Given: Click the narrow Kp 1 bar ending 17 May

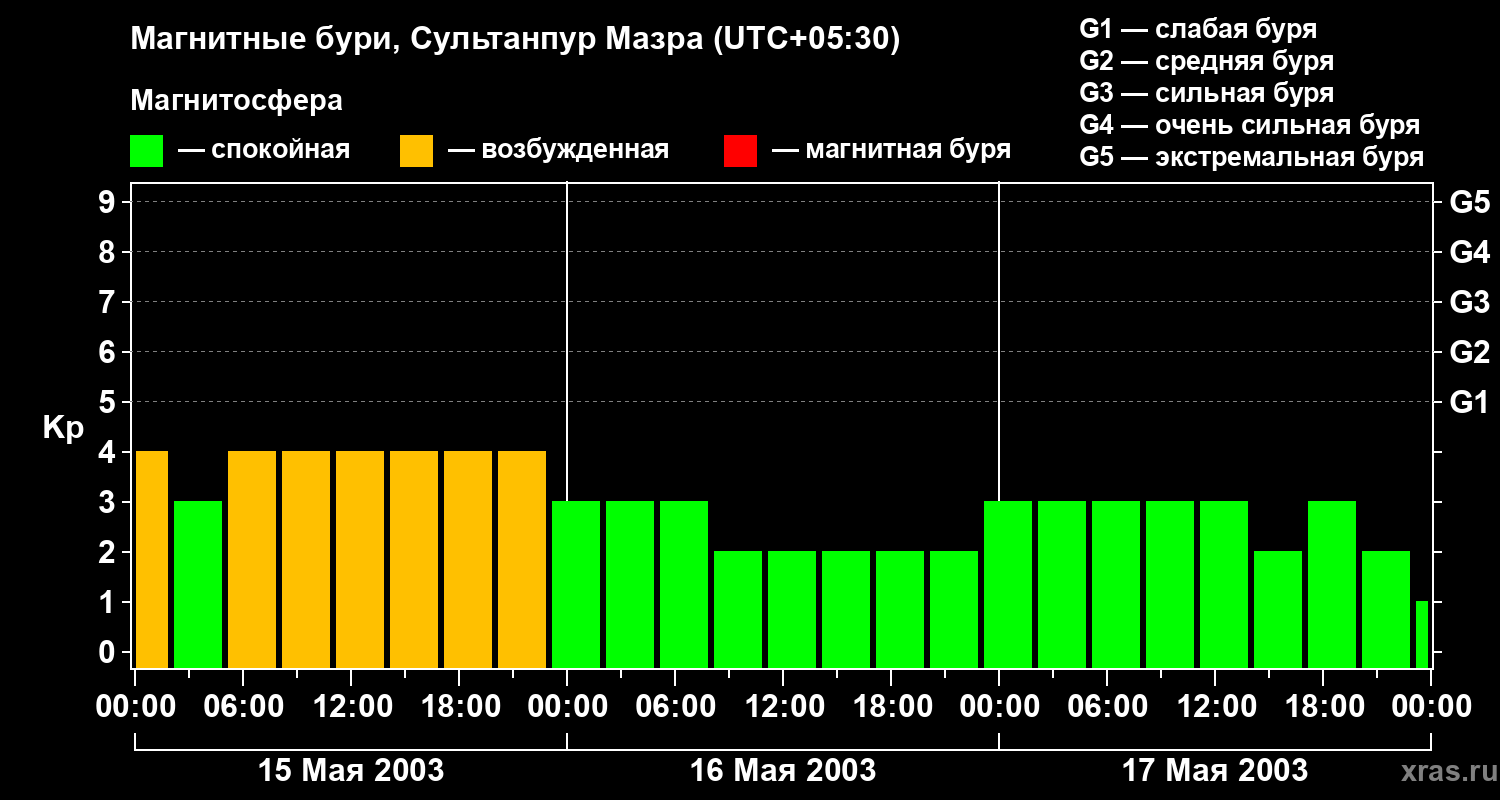Looking at the screenshot, I should coord(1421,634).
